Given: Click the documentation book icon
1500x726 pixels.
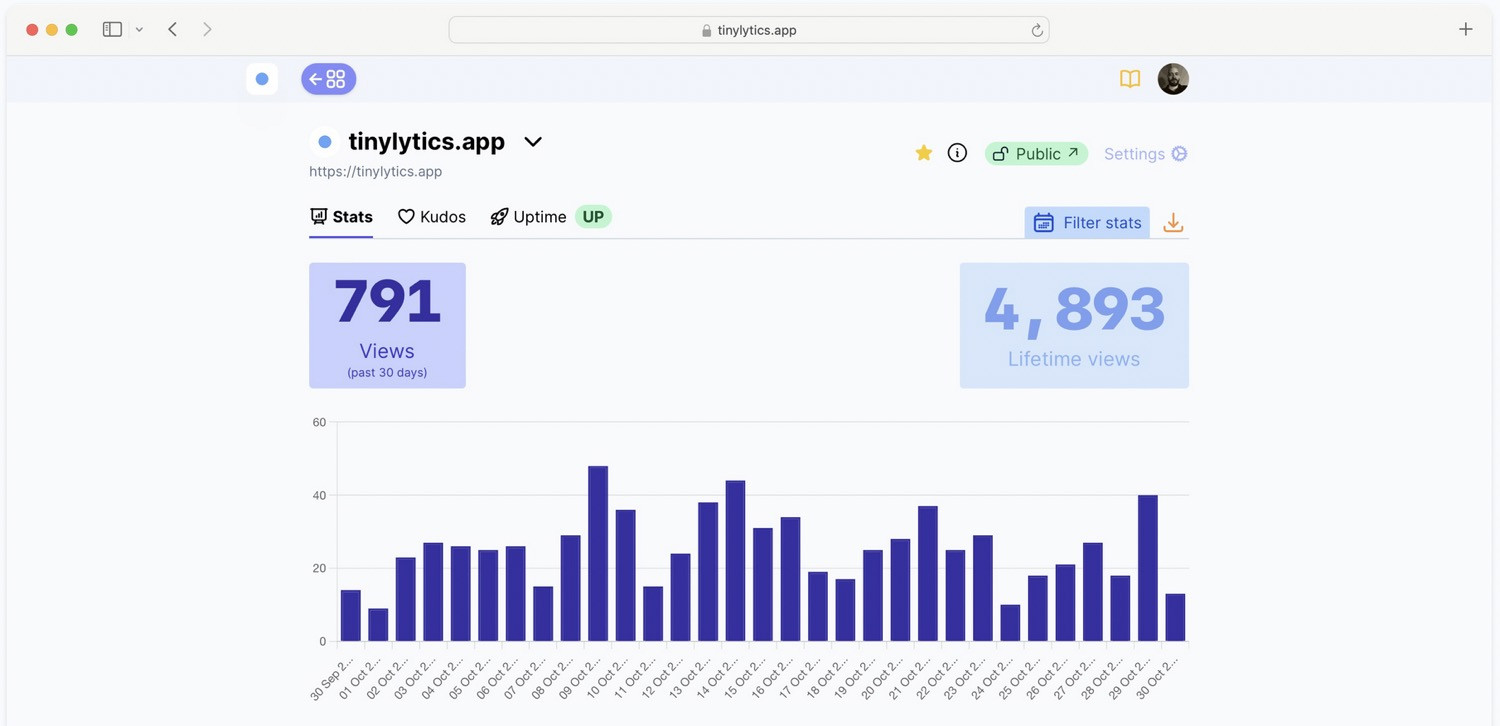Looking at the screenshot, I should coord(1129,78).
